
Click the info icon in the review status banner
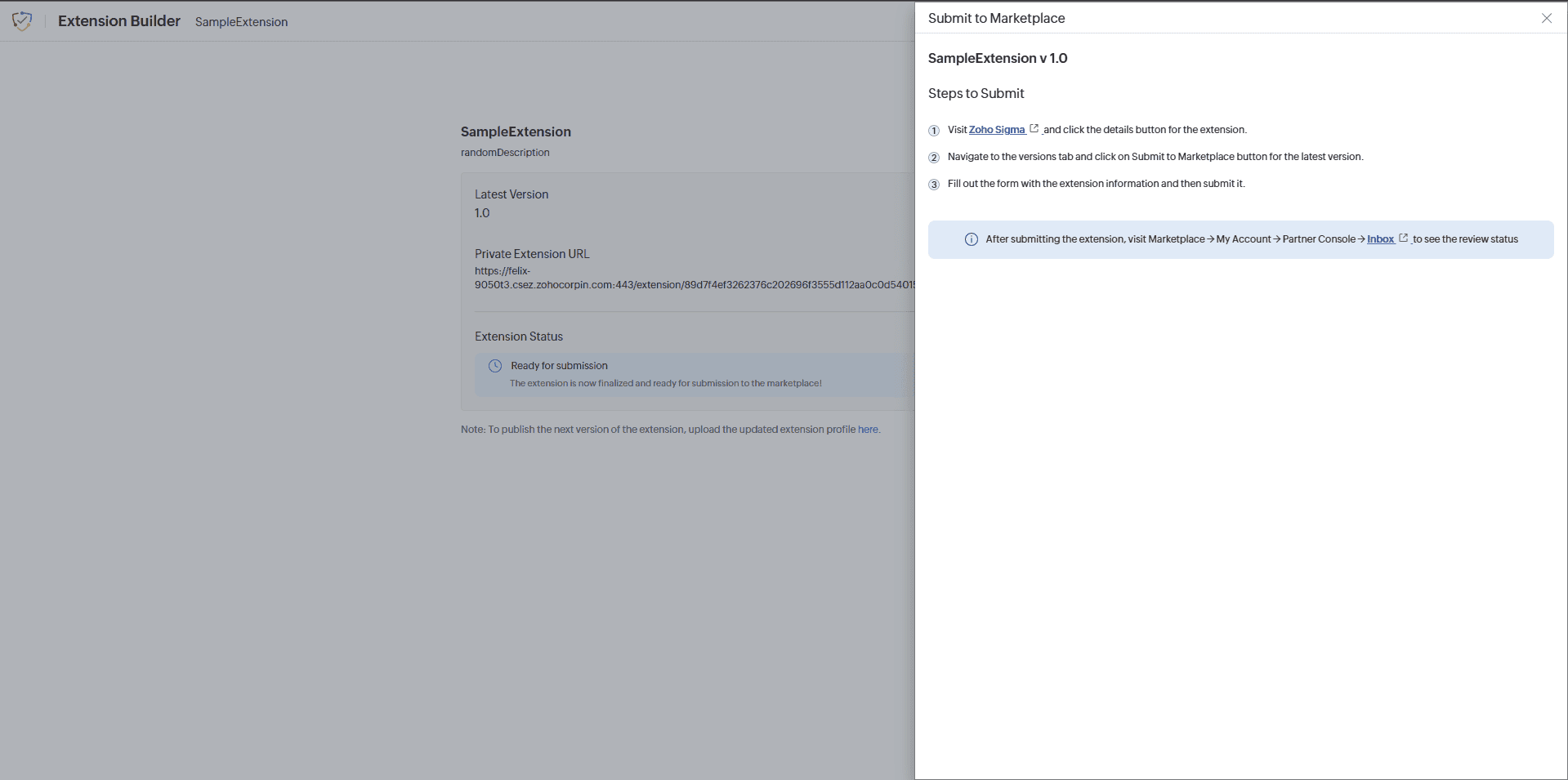tap(971, 239)
